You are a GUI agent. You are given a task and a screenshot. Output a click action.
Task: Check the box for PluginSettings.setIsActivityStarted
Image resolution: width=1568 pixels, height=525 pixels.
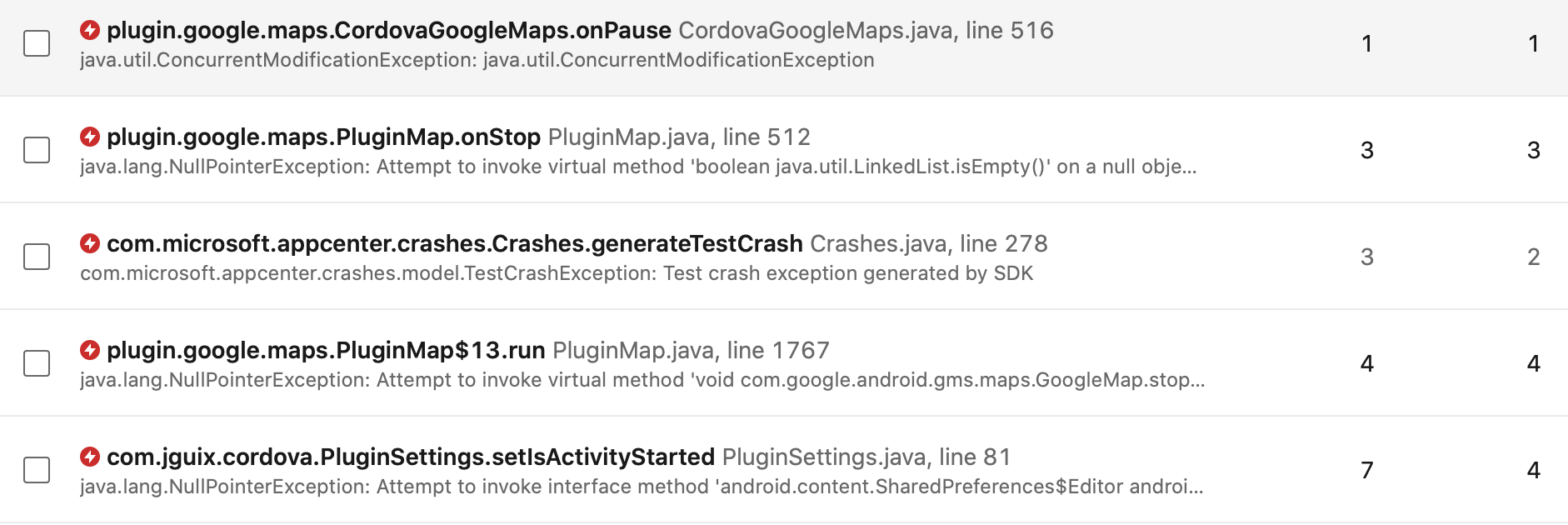point(37,470)
